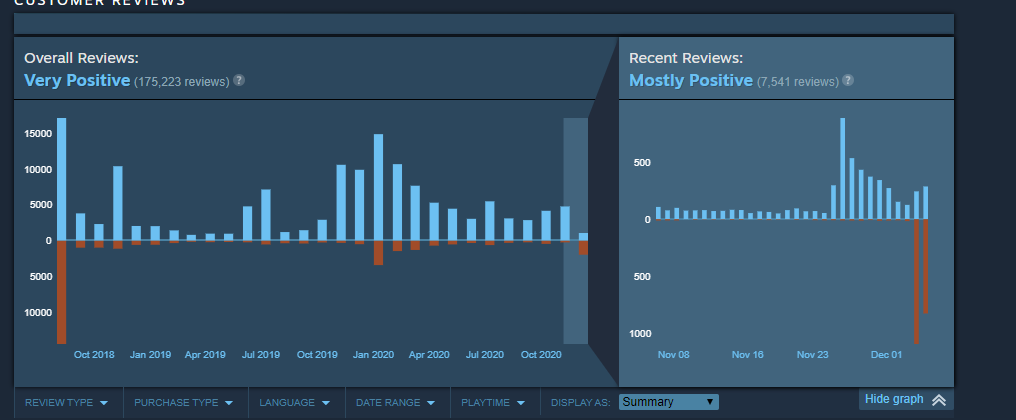Expand the Playtime filter

click(x=493, y=402)
